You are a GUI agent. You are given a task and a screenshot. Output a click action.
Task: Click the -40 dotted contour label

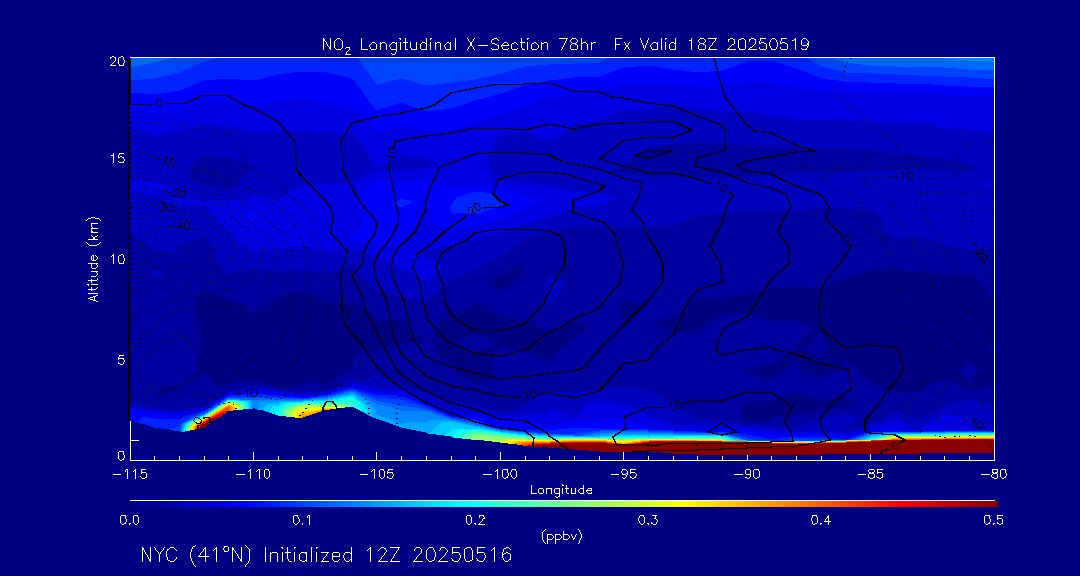pos(181,225)
